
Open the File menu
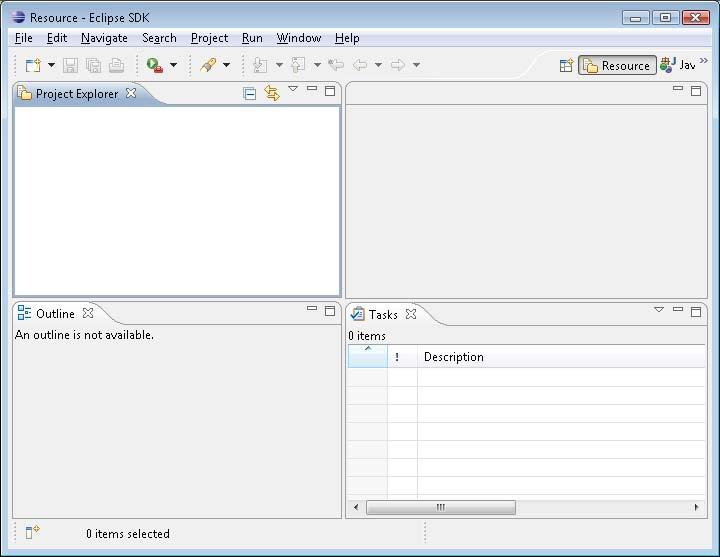click(x=24, y=38)
